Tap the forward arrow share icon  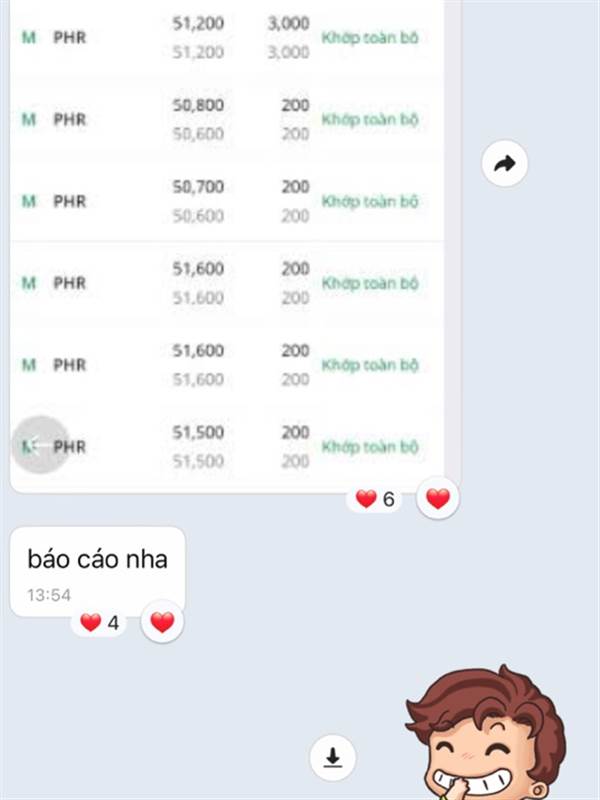tap(505, 164)
